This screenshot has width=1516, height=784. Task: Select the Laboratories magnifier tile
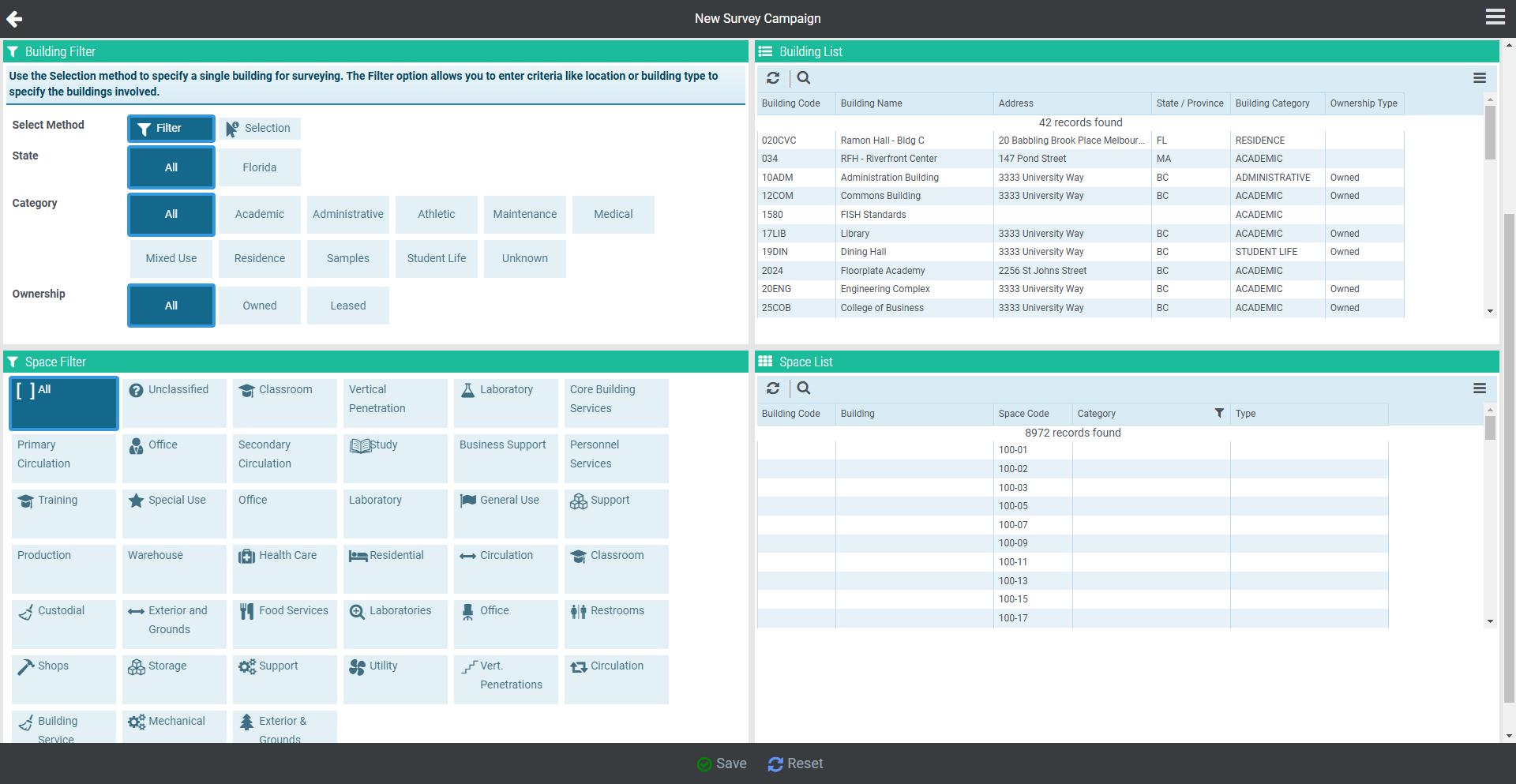(x=396, y=624)
